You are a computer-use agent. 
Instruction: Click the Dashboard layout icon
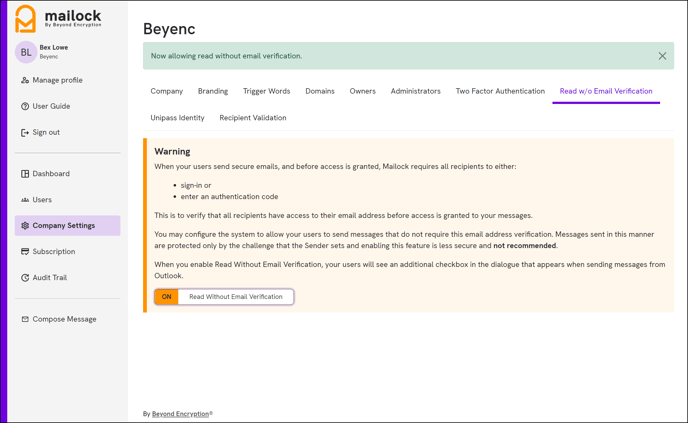coord(25,174)
